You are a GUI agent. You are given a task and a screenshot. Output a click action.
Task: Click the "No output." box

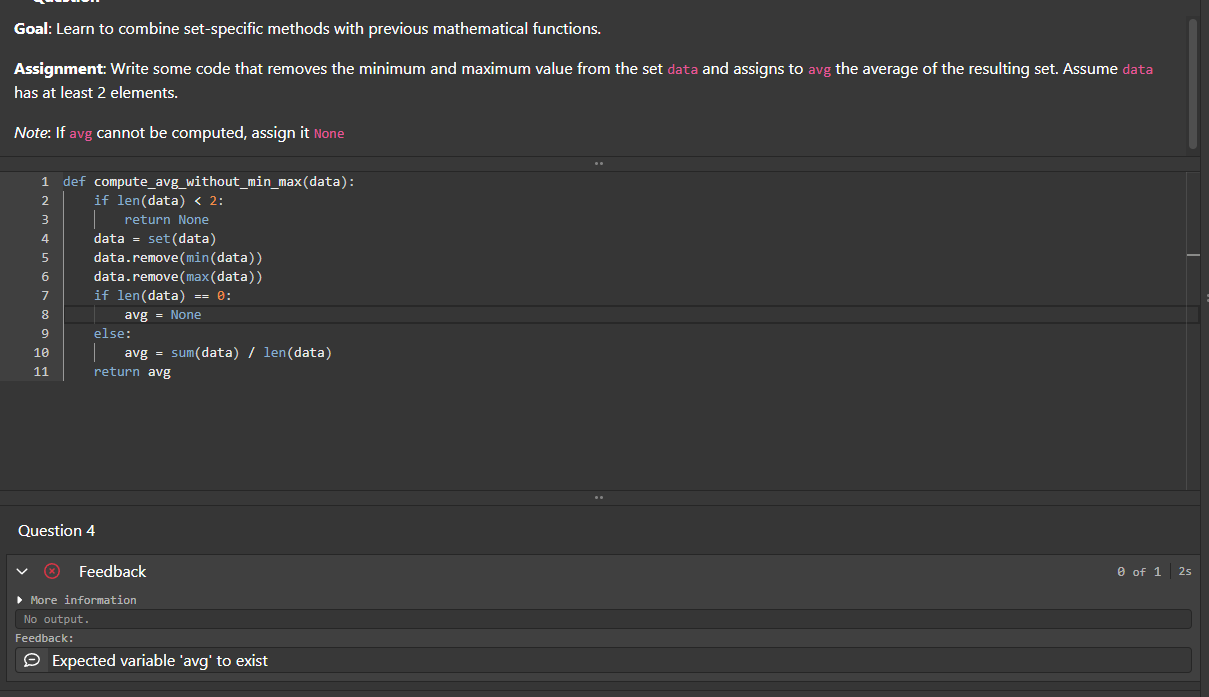[603, 619]
